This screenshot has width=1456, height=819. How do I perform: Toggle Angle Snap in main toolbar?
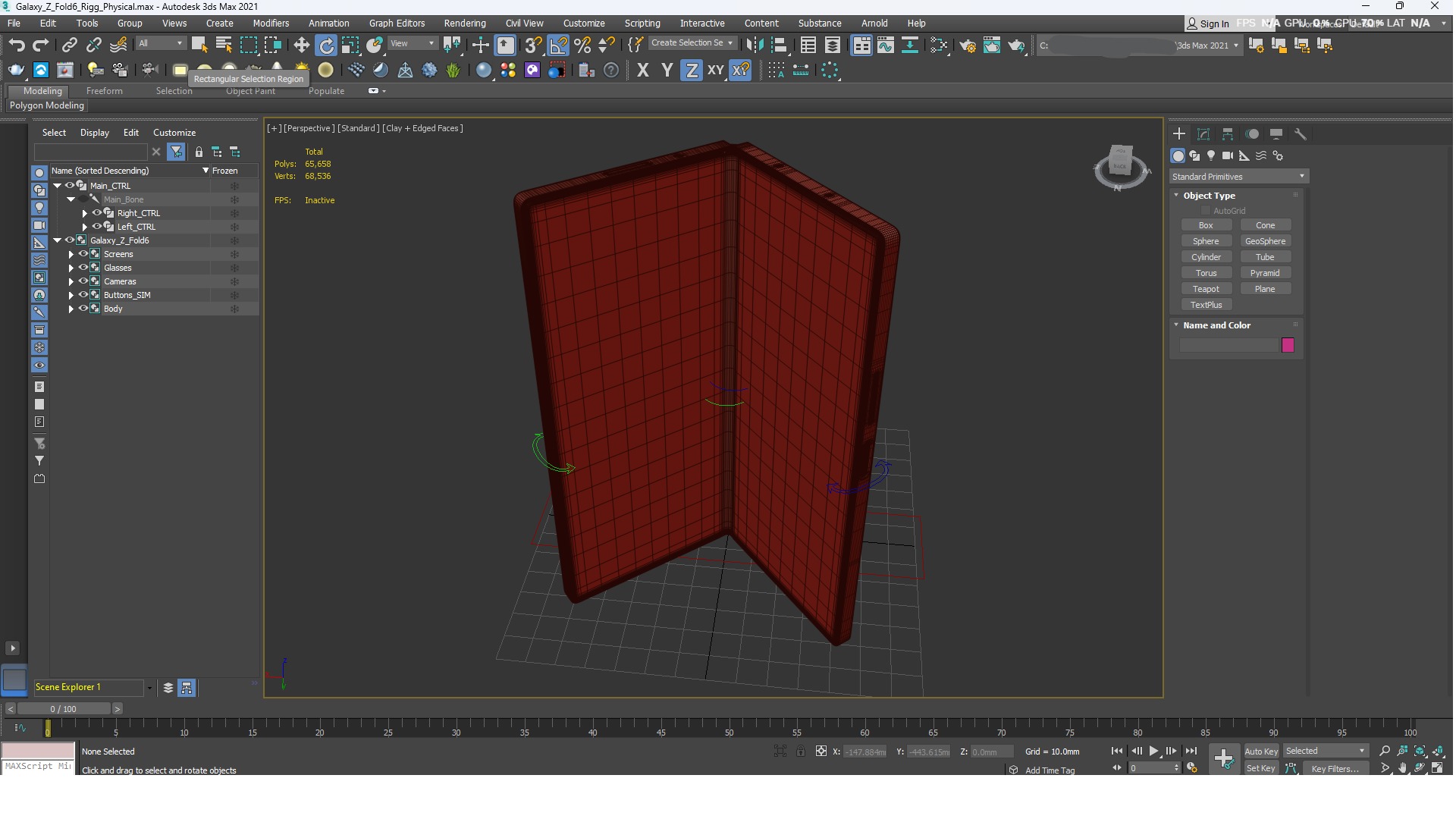(x=557, y=45)
